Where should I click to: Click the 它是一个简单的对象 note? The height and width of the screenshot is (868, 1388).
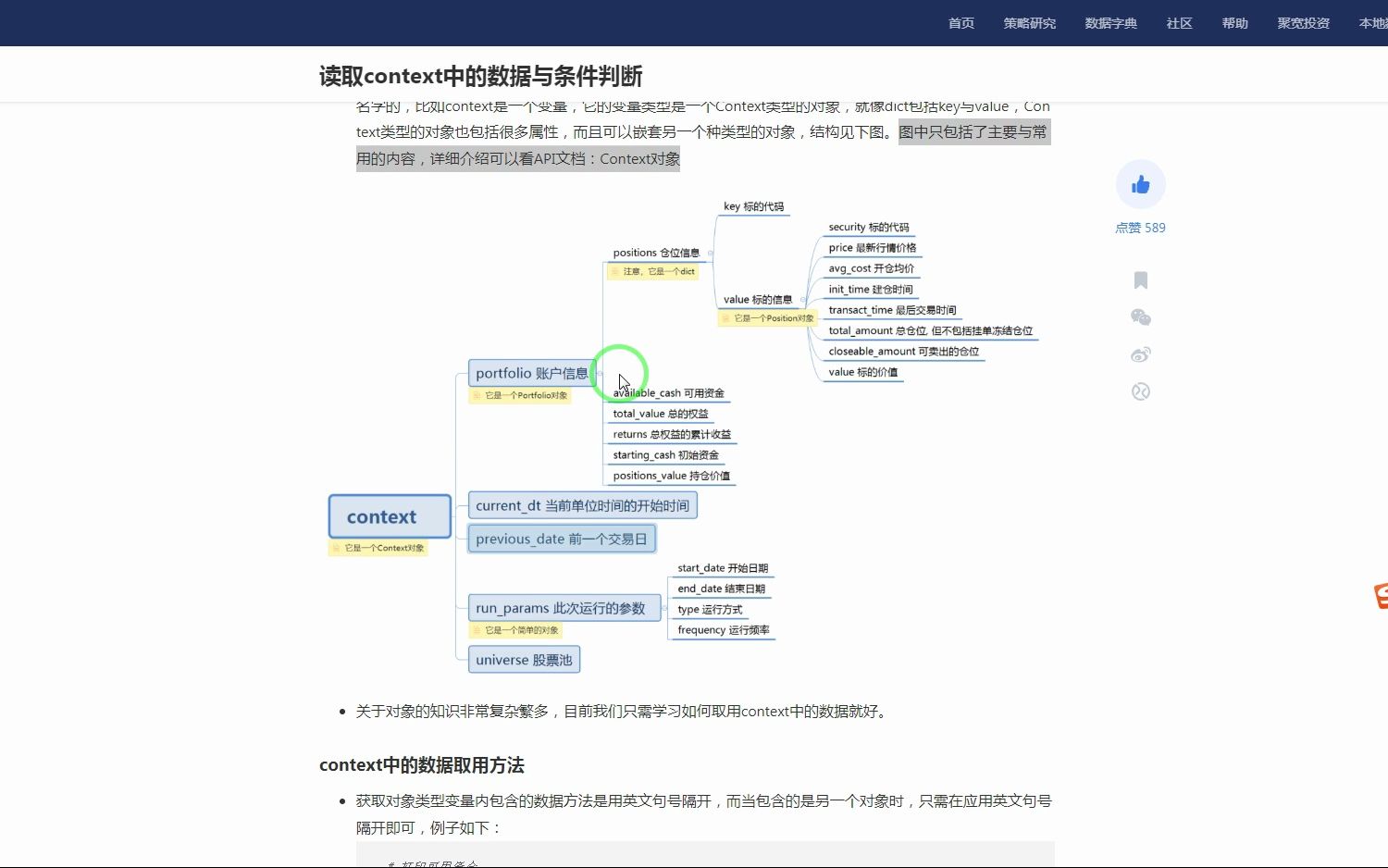[516, 630]
